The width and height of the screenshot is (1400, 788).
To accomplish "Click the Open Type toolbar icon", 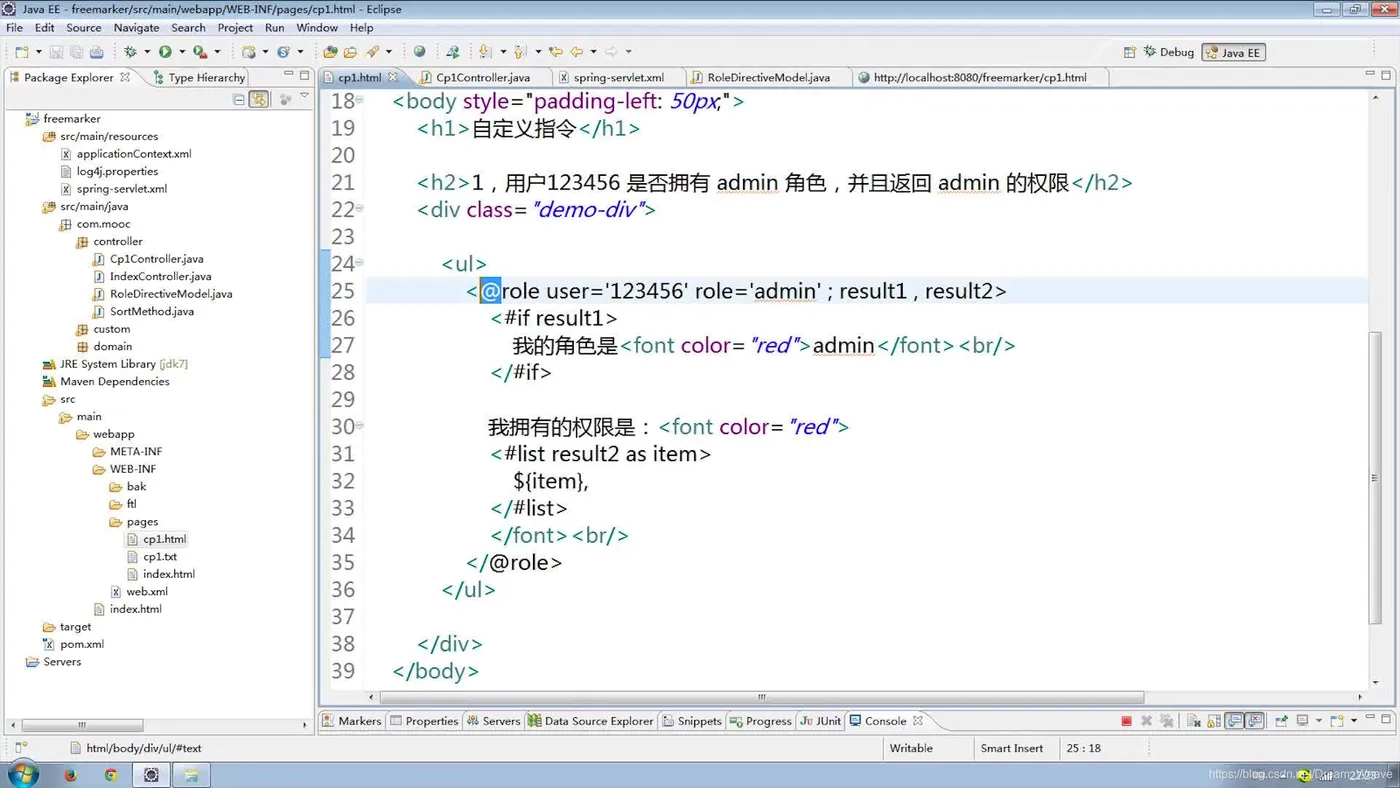I will click(x=329, y=52).
